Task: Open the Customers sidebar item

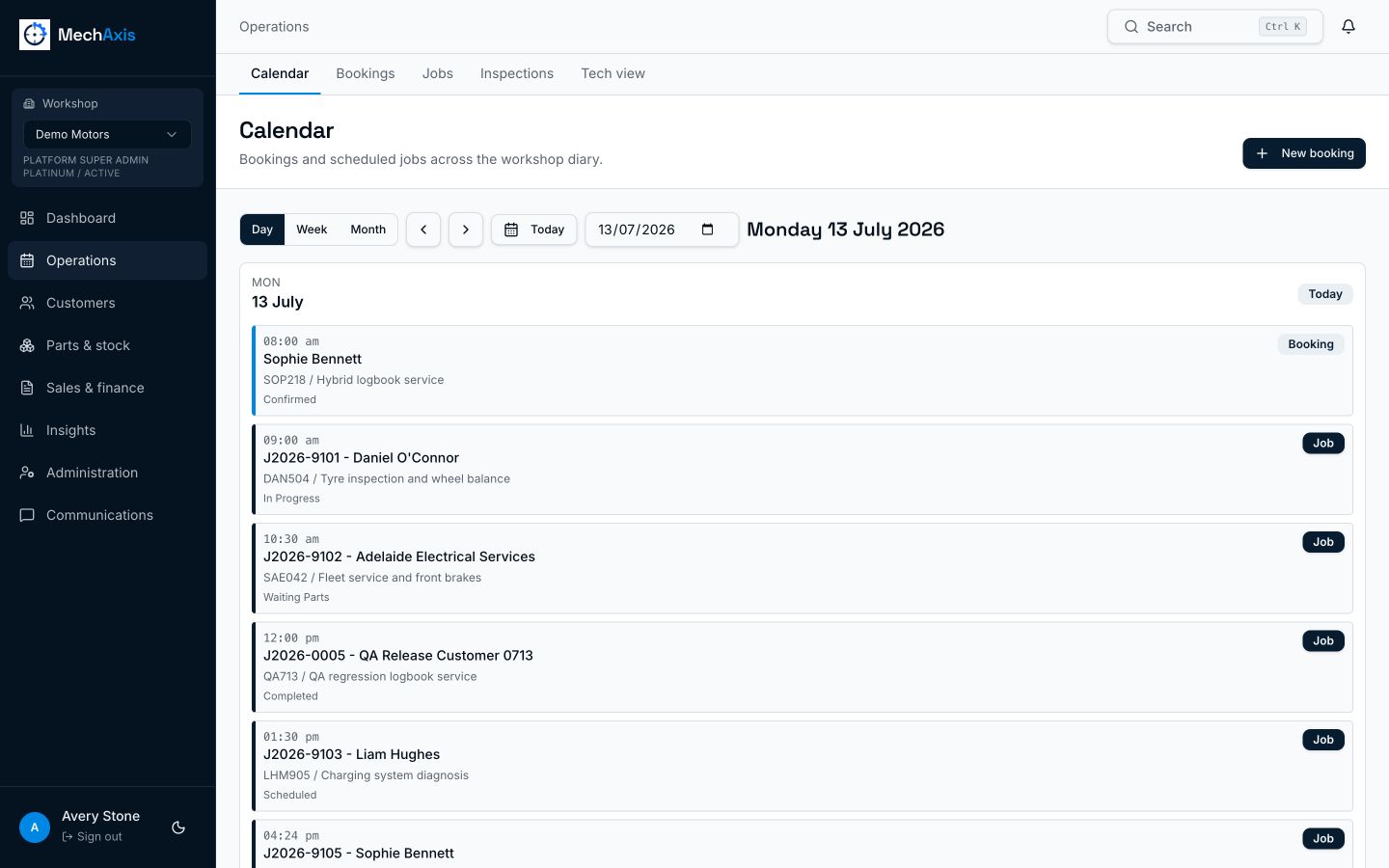Action: point(107,303)
